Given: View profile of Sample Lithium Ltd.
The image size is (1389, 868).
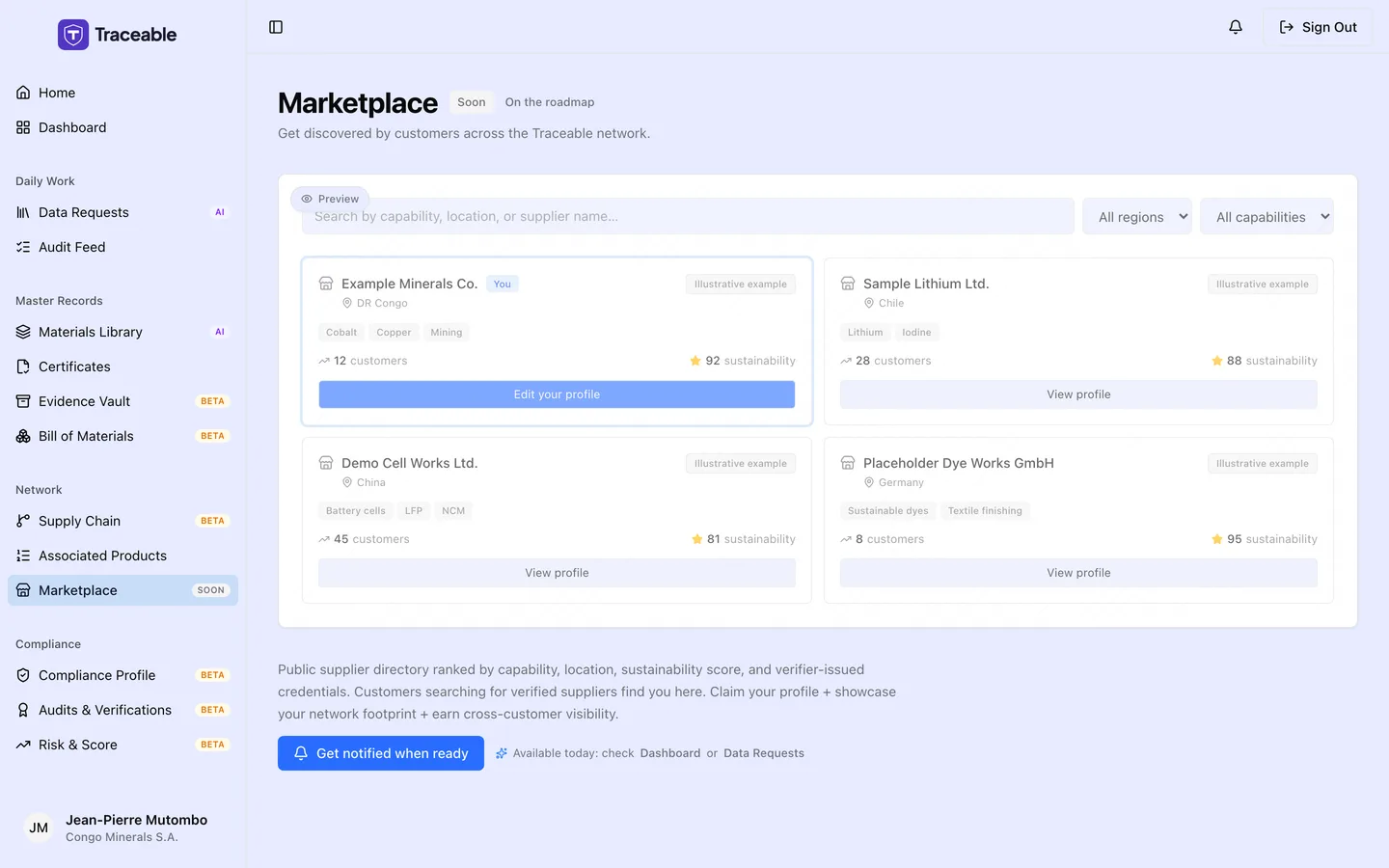Looking at the screenshot, I should coord(1078,394).
